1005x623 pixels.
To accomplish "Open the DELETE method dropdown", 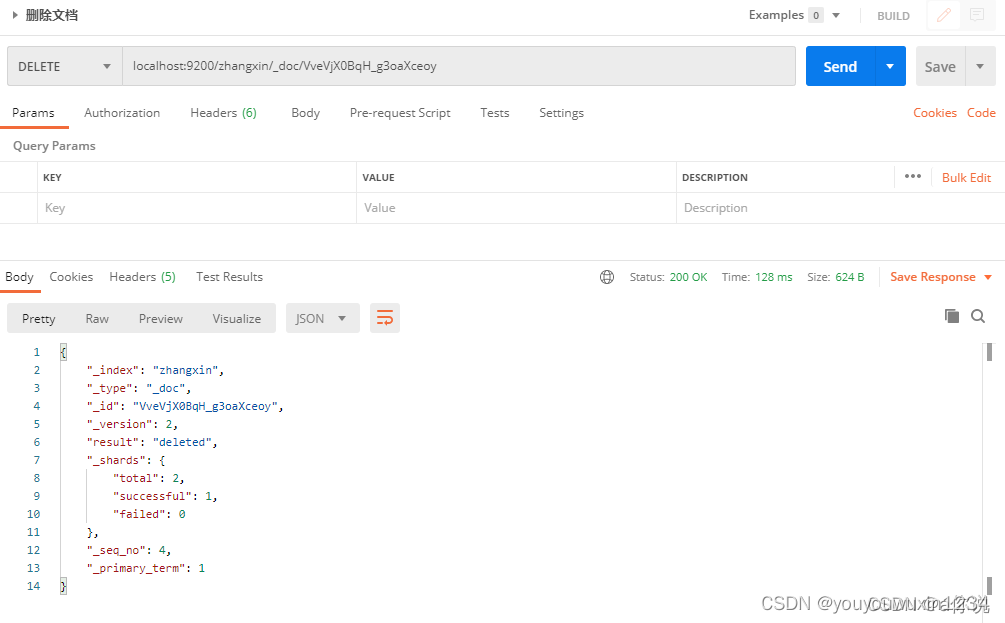I will [65, 66].
